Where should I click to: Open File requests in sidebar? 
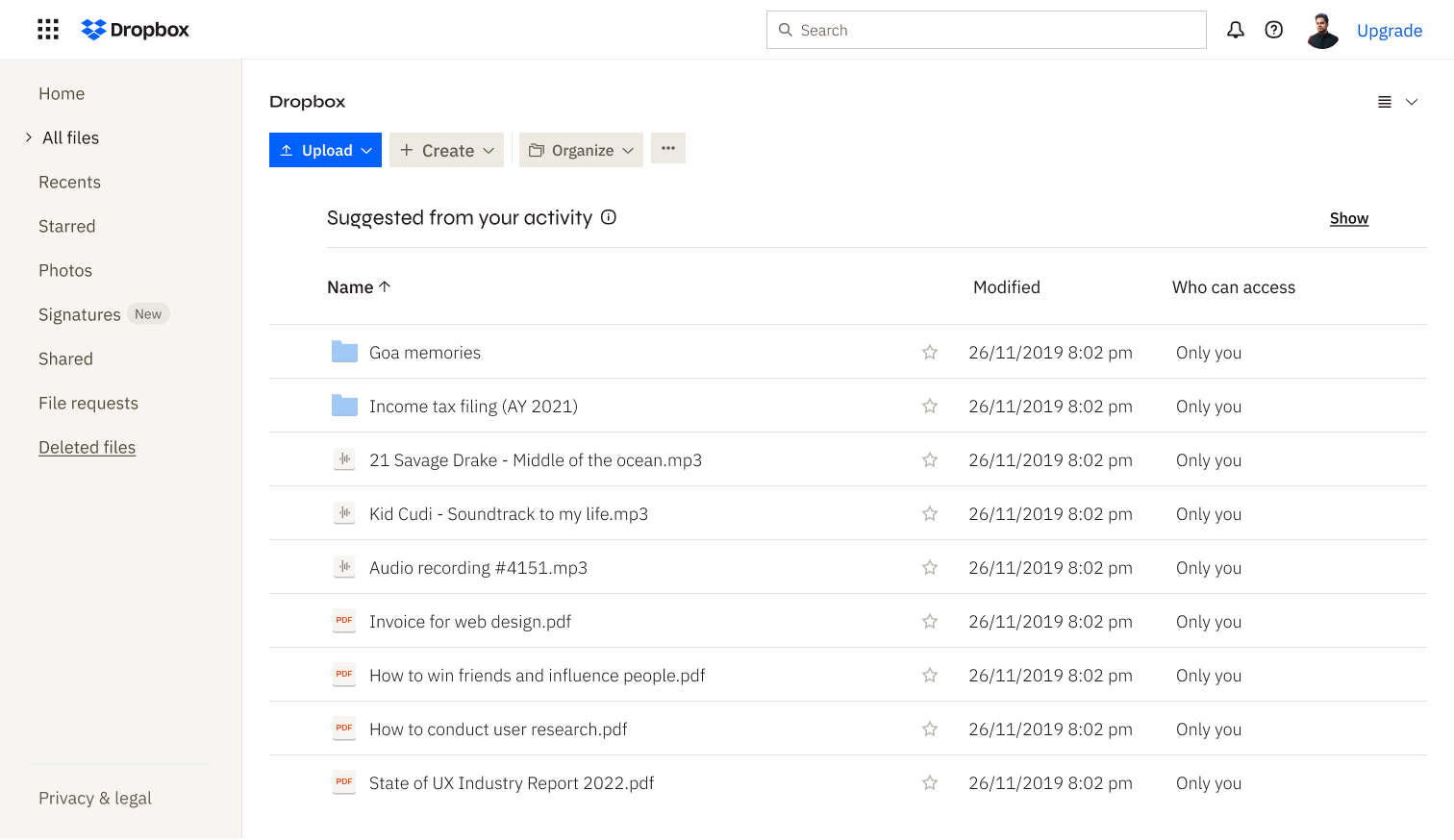(88, 403)
